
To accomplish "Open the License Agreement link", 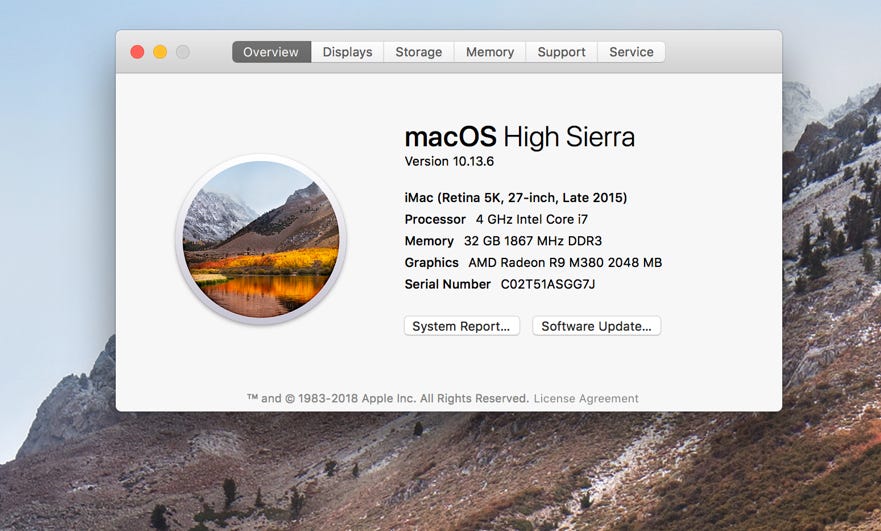I will (586, 398).
